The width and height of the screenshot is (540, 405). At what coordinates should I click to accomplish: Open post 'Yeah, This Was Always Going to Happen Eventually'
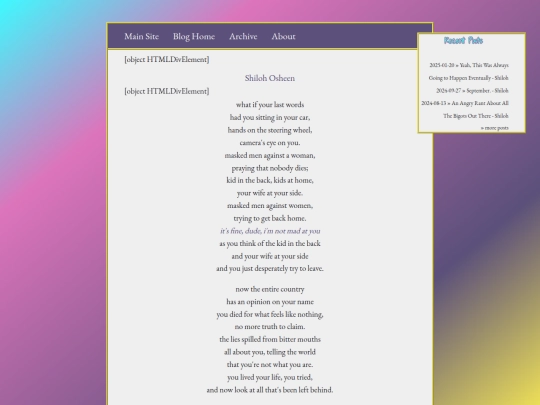[x=468, y=71]
